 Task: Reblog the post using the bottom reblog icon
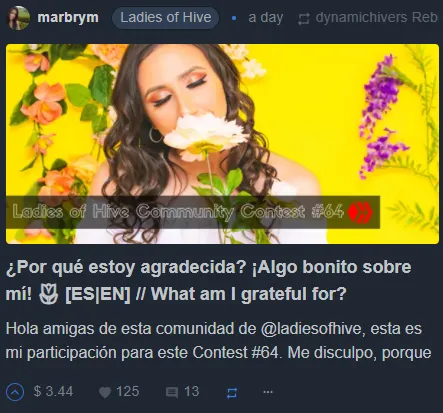click(x=232, y=393)
